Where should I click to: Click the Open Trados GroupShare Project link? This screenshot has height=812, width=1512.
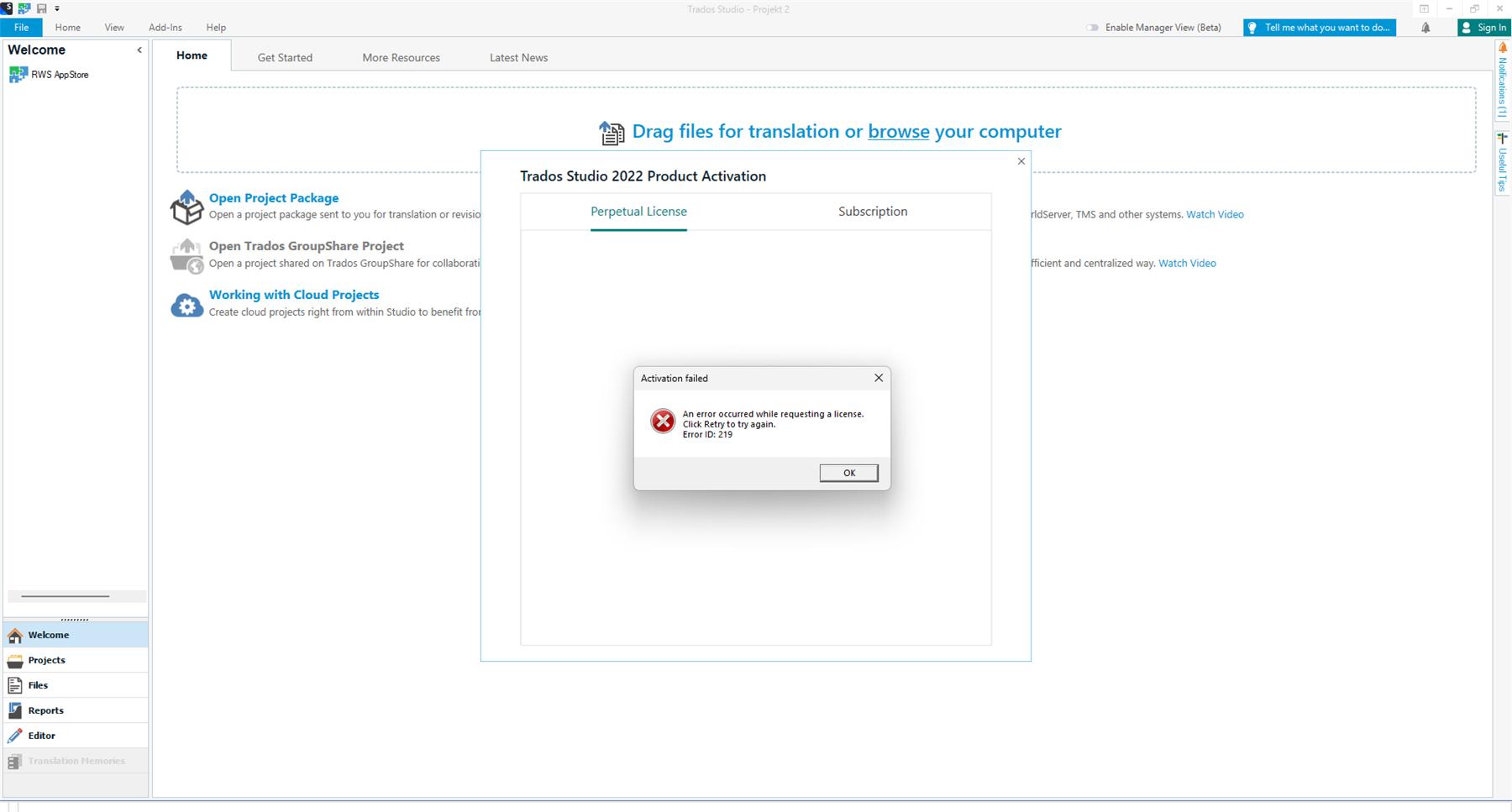coord(307,246)
